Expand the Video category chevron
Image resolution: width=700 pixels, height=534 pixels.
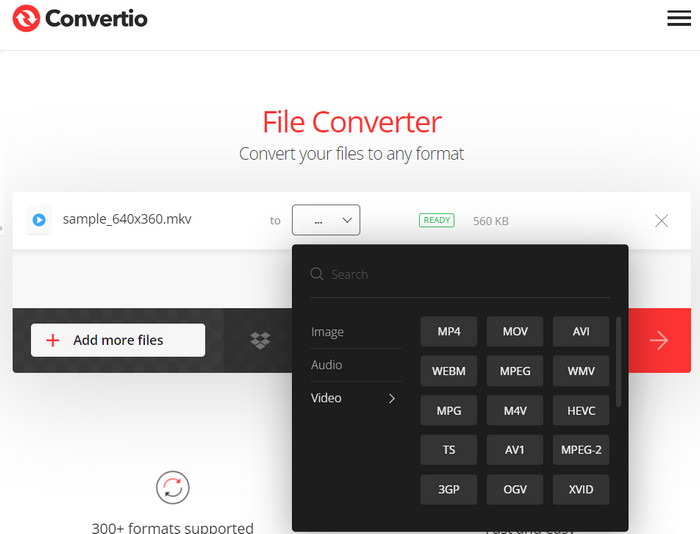coord(392,398)
